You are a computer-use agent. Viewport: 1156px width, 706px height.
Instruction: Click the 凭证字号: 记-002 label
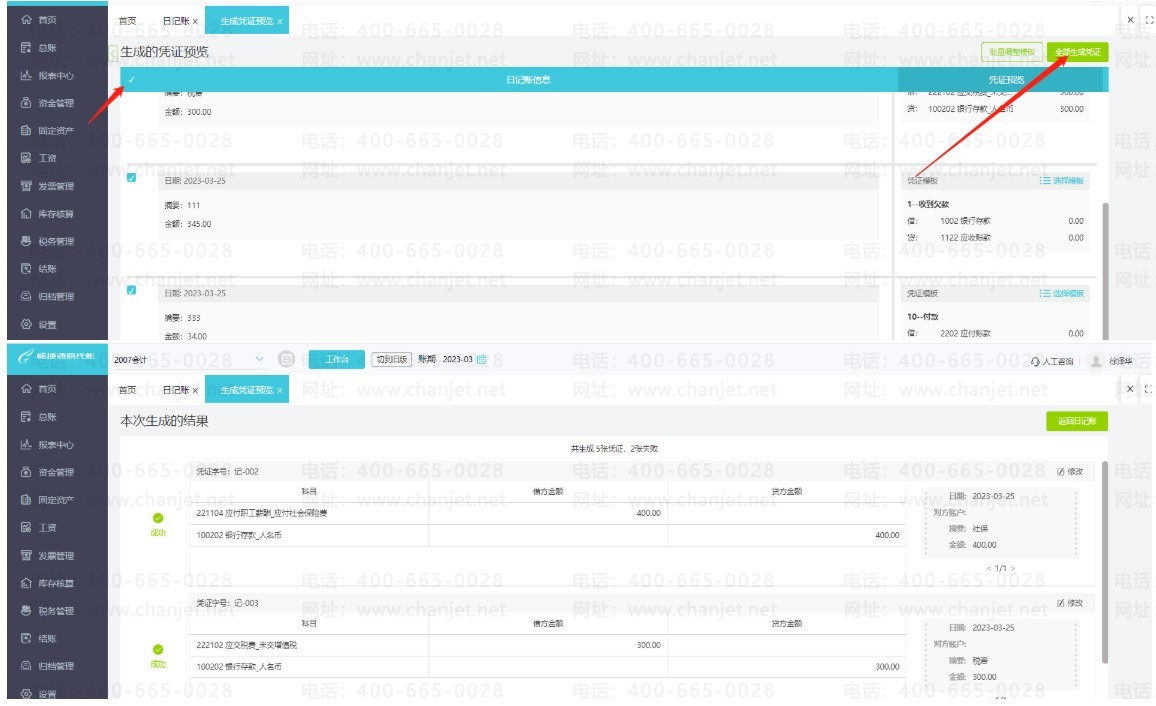pos(227,472)
